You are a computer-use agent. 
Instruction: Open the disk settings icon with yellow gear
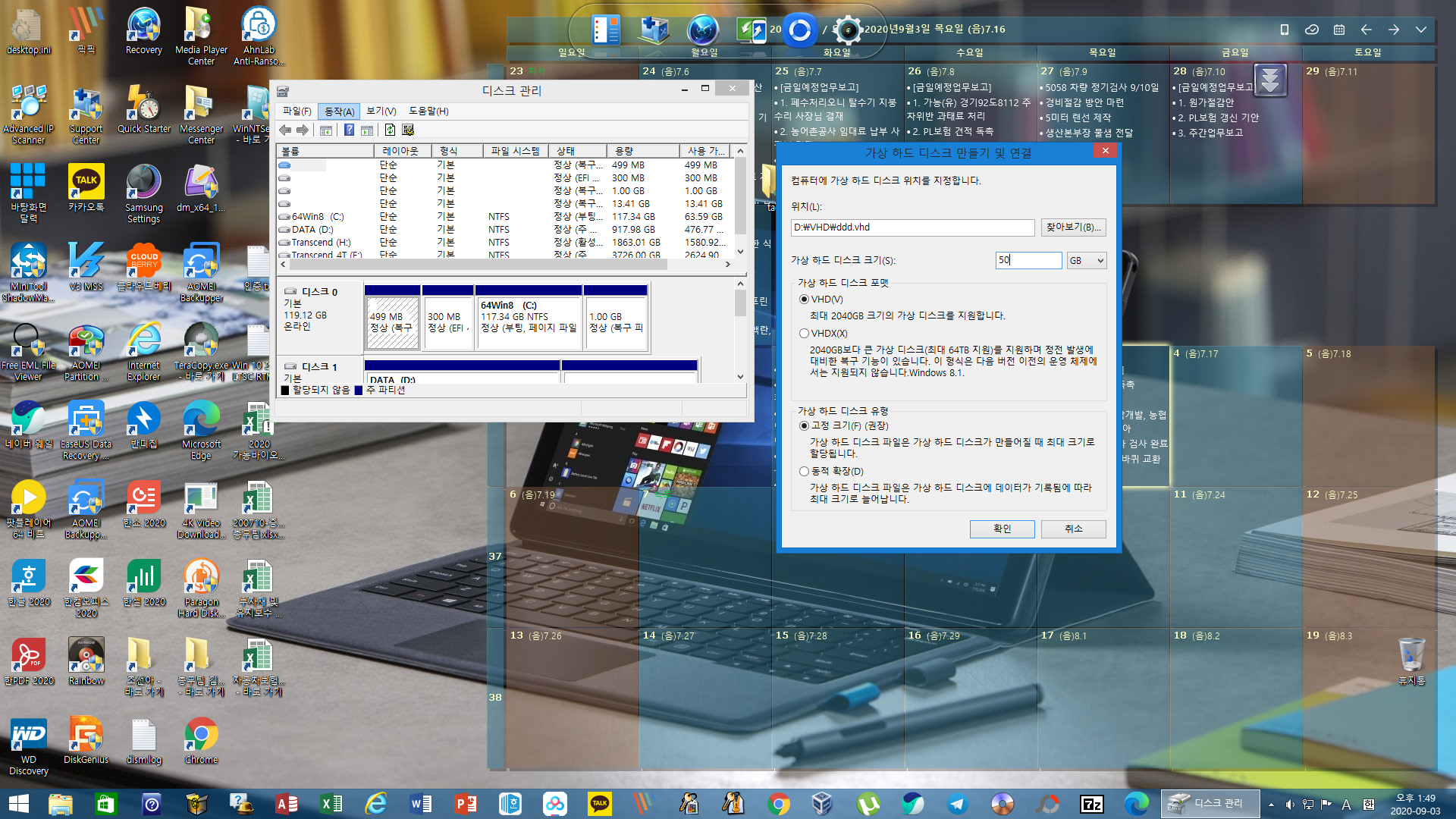pyautogui.click(x=408, y=130)
